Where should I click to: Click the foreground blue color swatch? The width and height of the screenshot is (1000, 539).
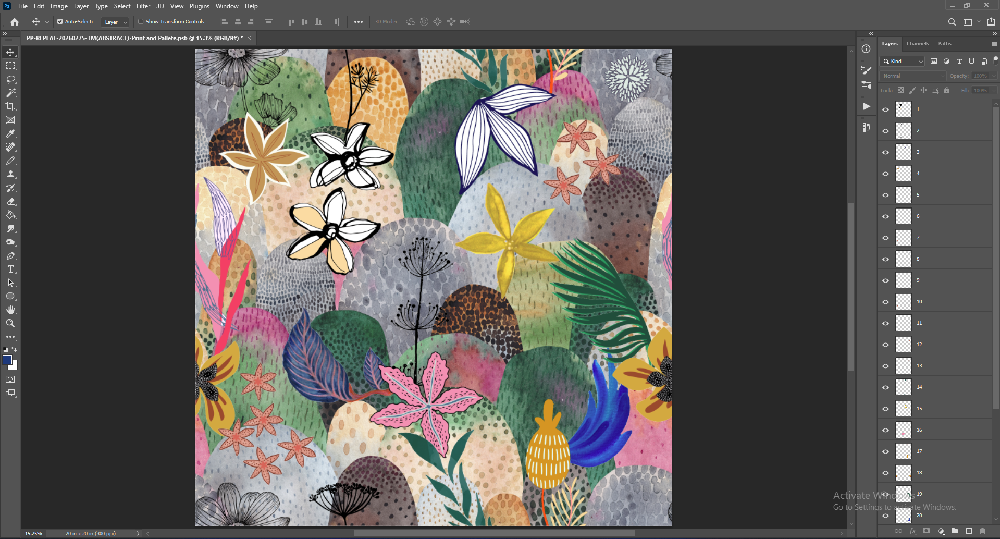pos(7,360)
